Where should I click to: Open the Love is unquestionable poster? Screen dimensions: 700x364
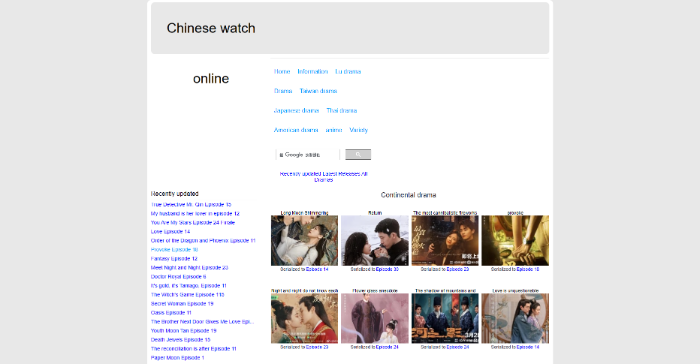pos(515,318)
